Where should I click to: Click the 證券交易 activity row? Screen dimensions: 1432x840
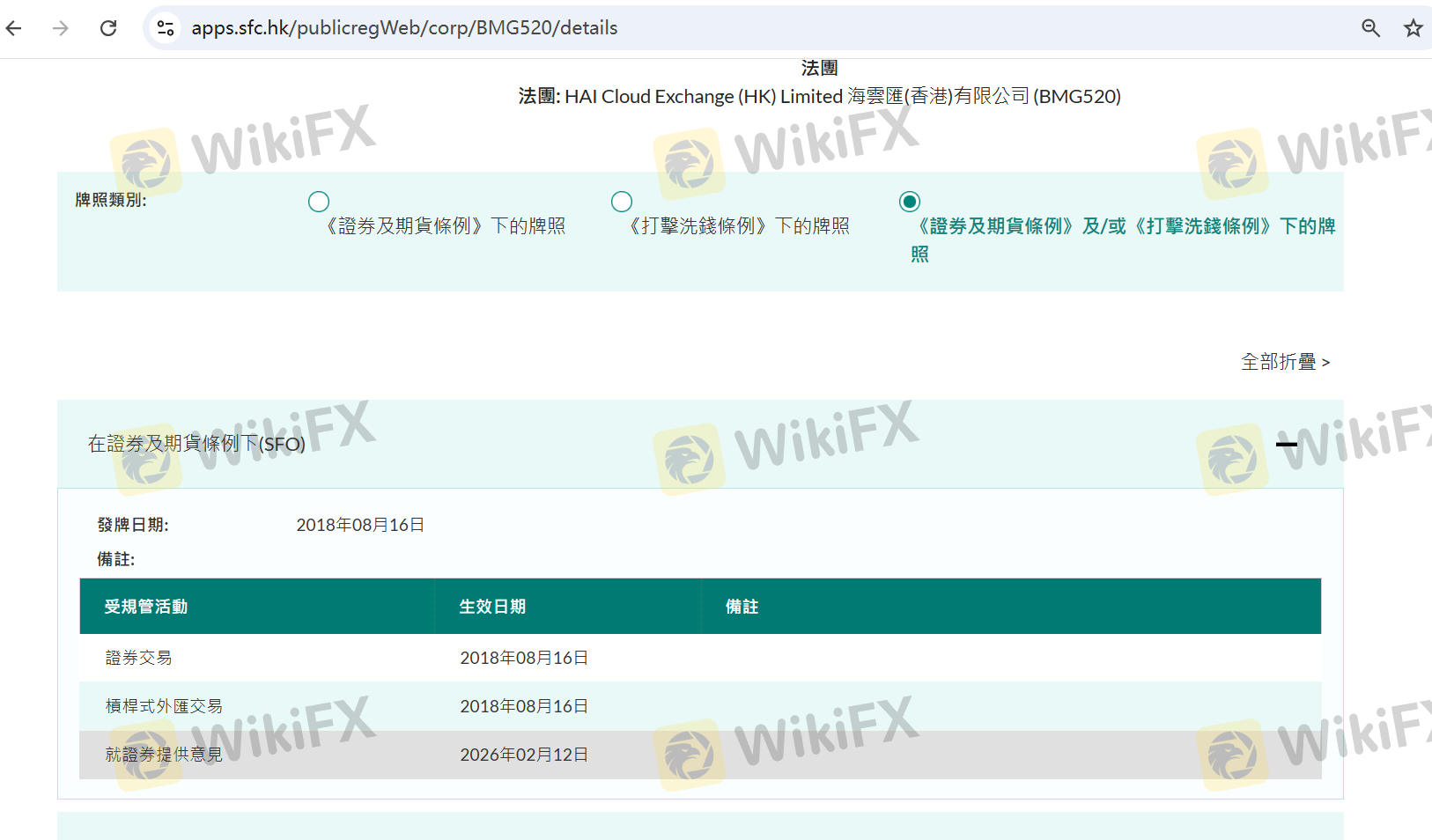click(139, 658)
